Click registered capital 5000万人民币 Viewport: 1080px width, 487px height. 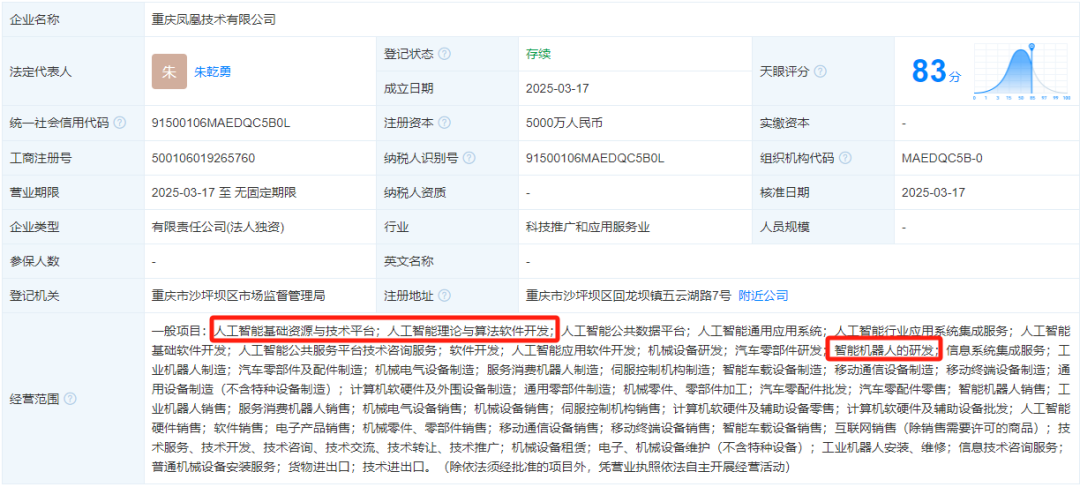[564, 123]
